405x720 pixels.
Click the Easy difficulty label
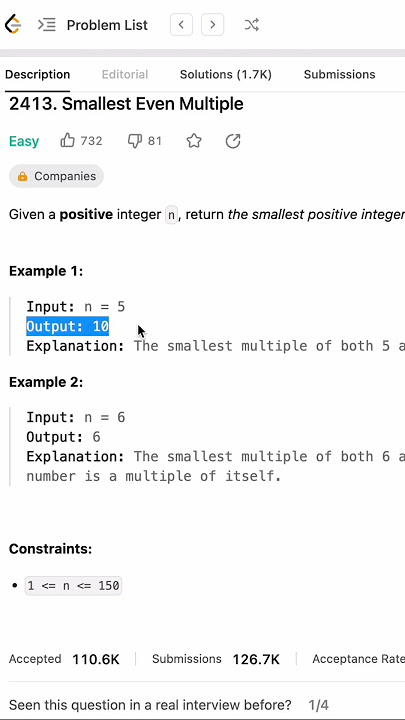point(24,141)
